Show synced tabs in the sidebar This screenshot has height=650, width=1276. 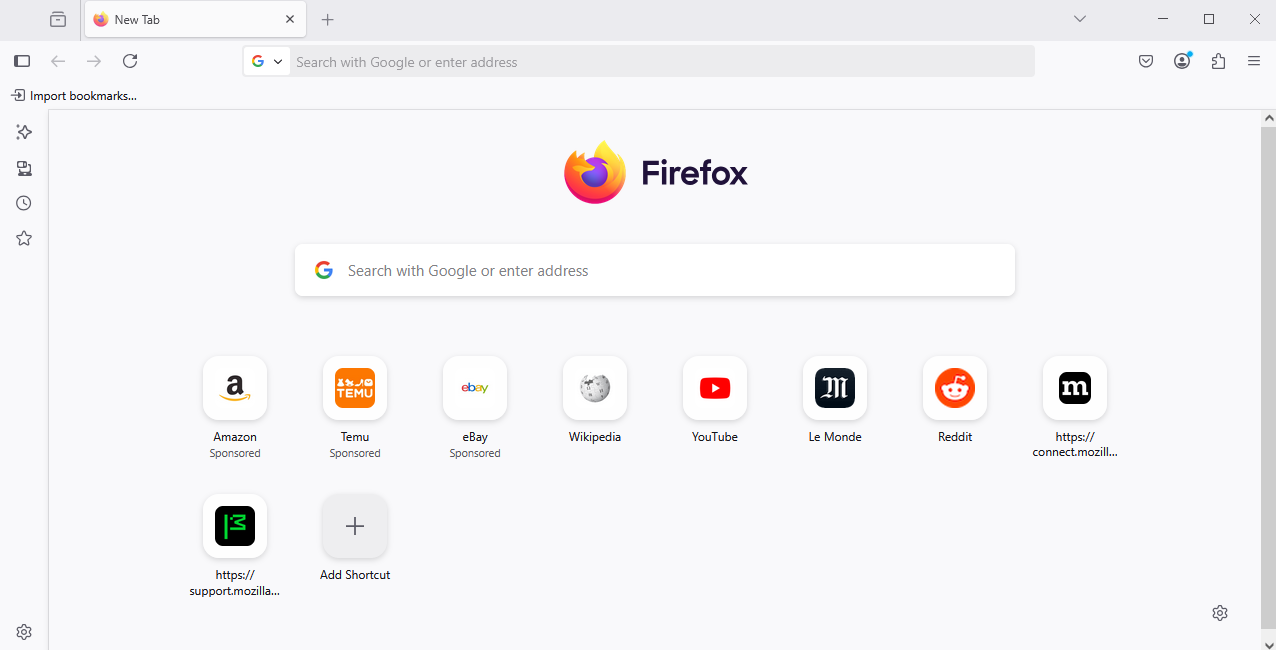[x=24, y=168]
